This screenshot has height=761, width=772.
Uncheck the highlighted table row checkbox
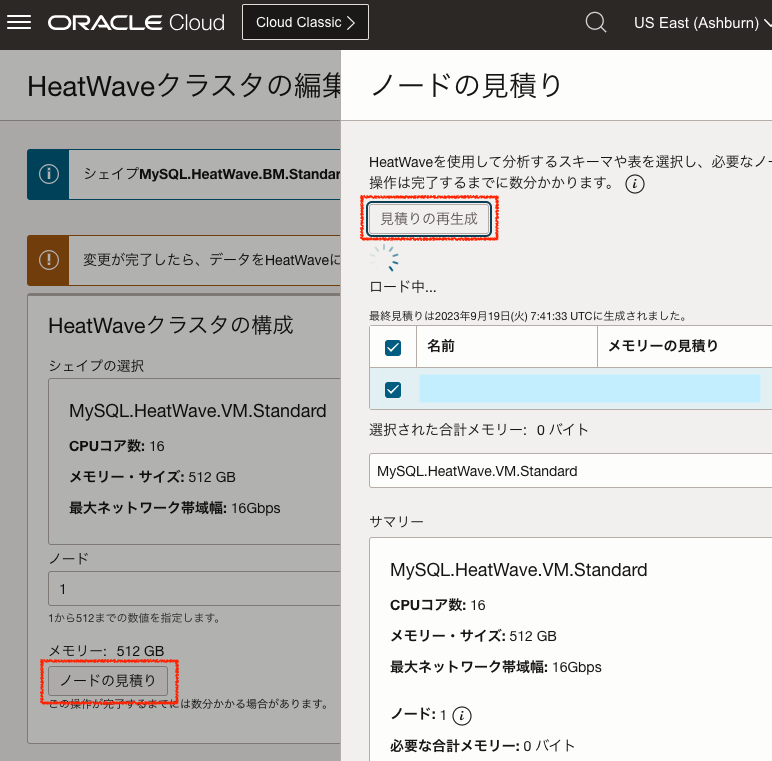click(x=393, y=390)
